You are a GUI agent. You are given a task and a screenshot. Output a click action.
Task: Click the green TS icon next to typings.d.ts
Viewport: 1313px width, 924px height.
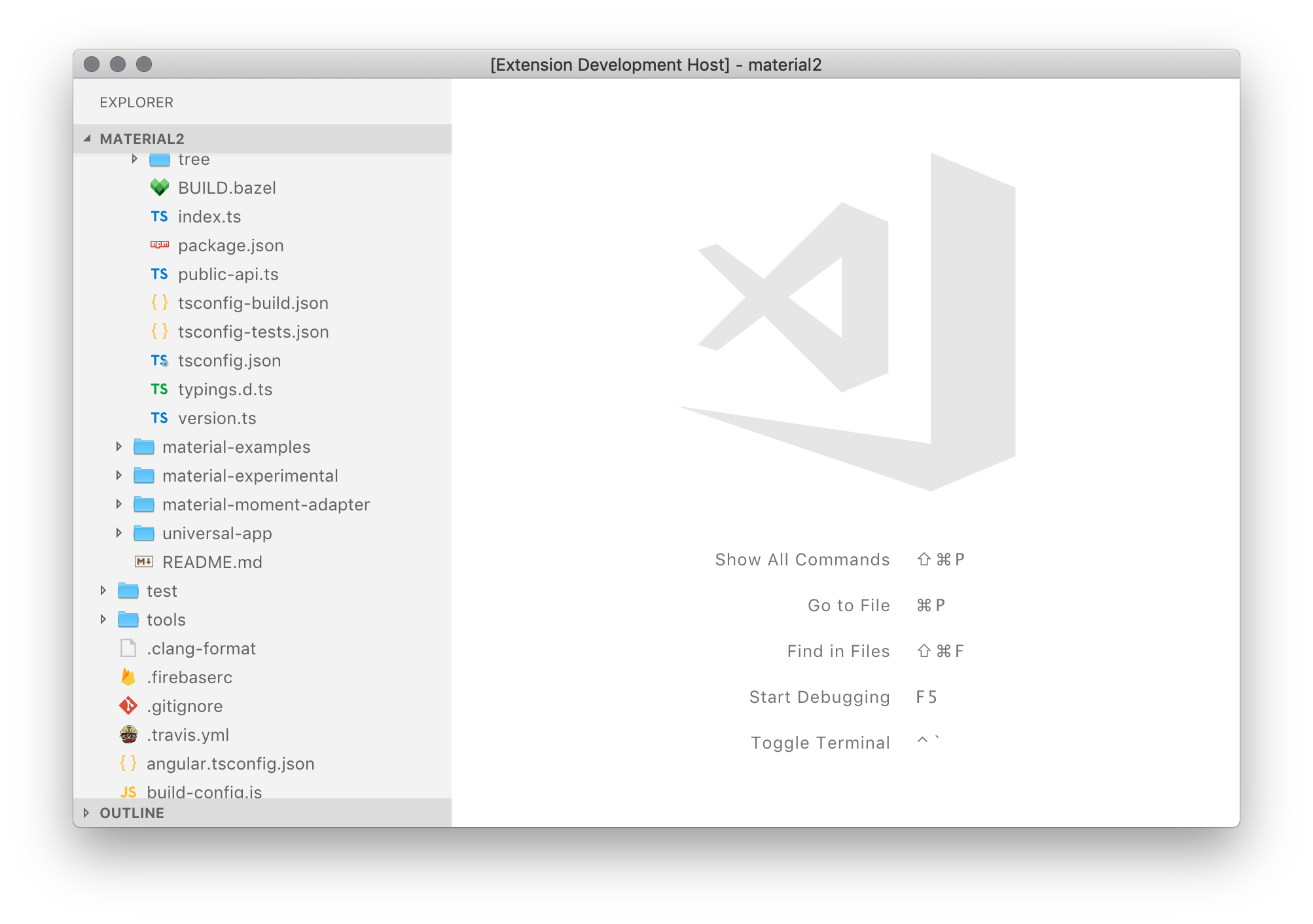159,389
